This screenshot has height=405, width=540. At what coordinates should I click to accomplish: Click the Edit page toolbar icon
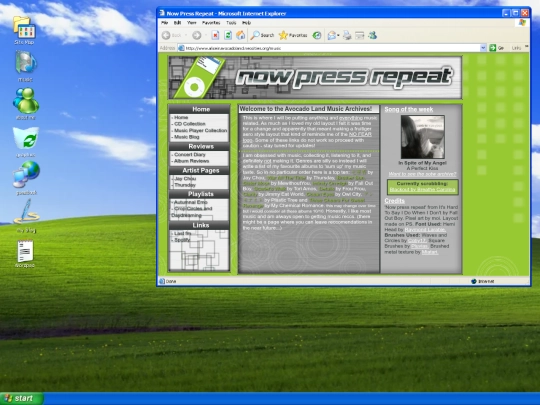pos(360,35)
